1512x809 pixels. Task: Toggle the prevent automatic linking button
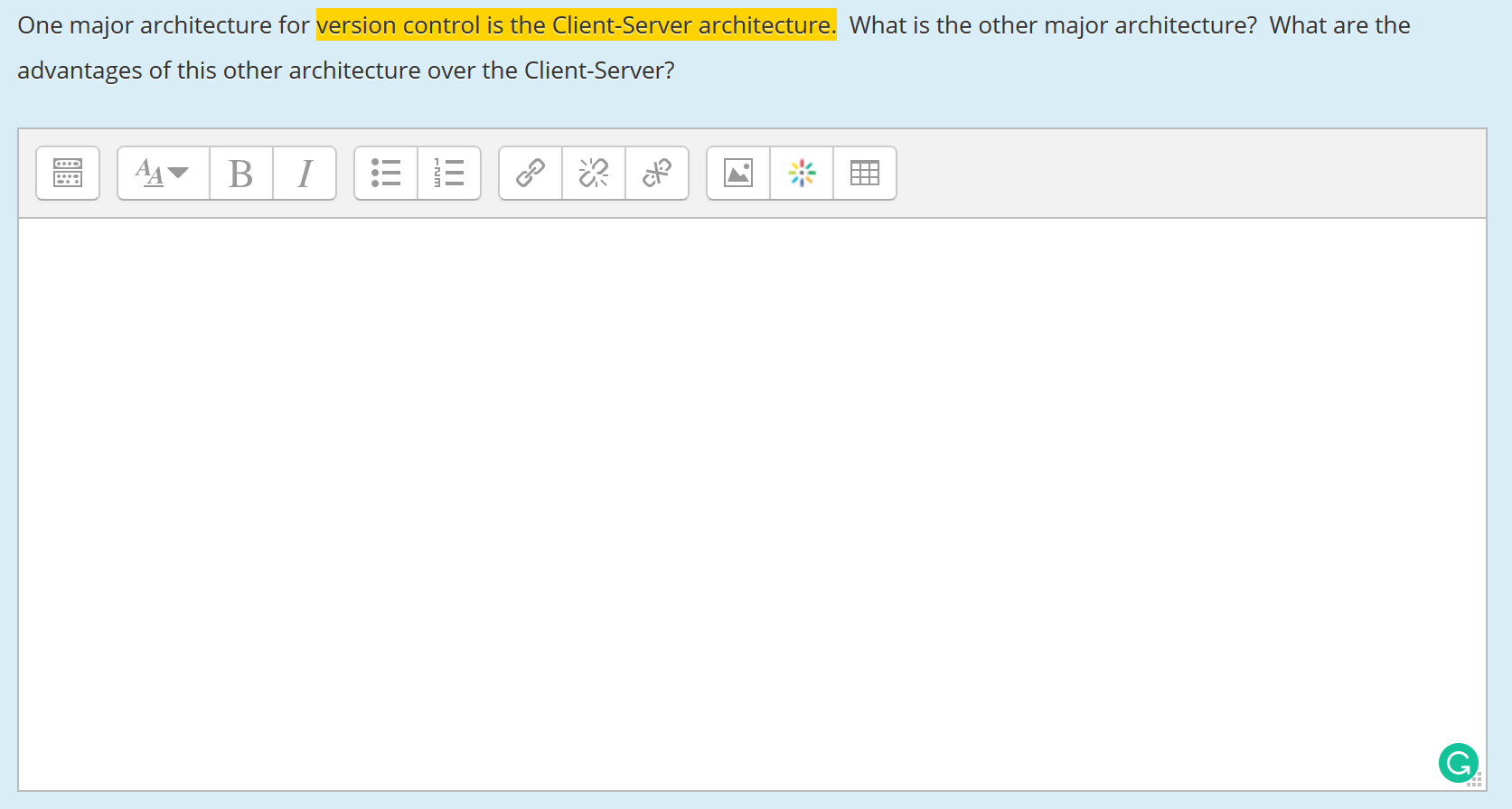657,173
